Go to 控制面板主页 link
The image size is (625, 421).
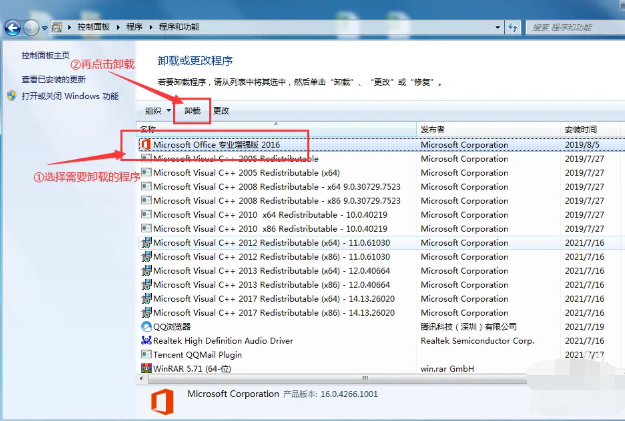[46, 55]
